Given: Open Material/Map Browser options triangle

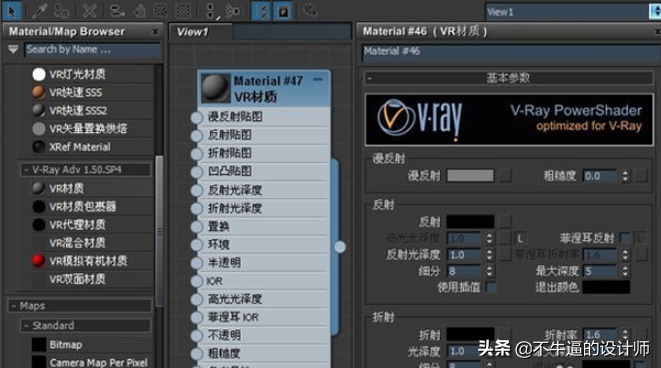Looking at the screenshot, I should (13, 50).
